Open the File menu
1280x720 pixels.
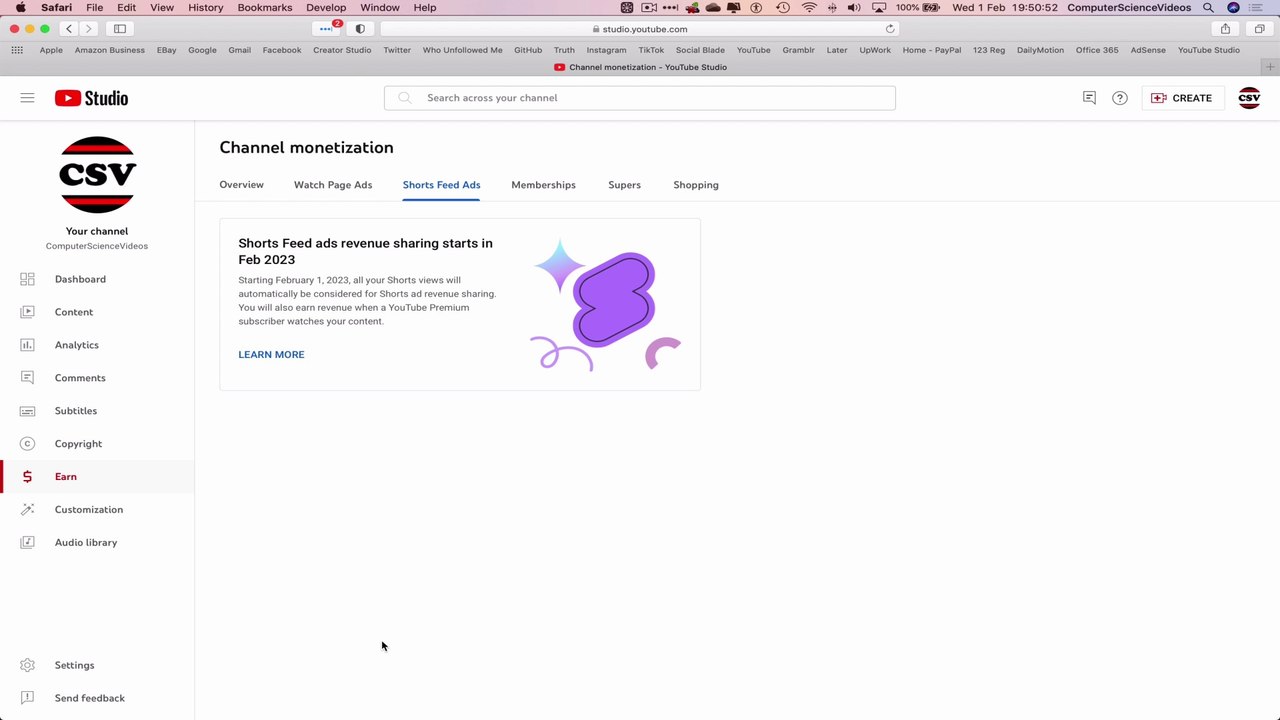(x=94, y=7)
